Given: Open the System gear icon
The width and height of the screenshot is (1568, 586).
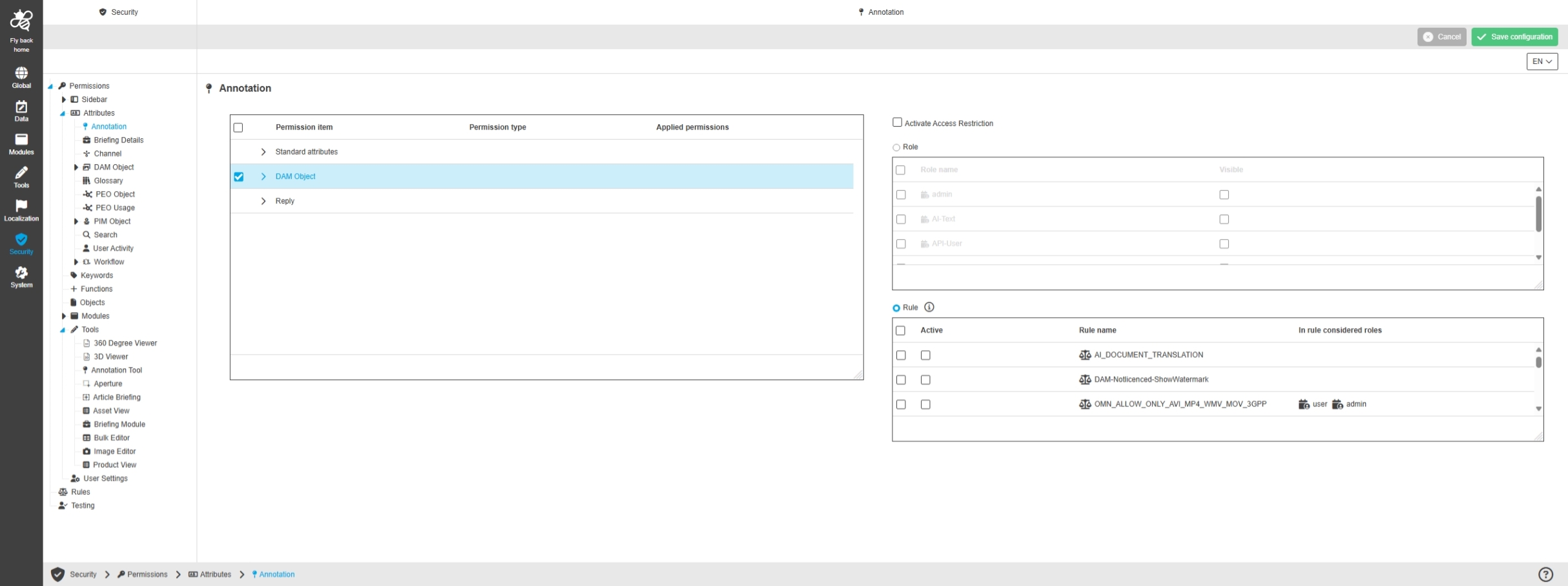Looking at the screenshot, I should pyautogui.click(x=21, y=276).
